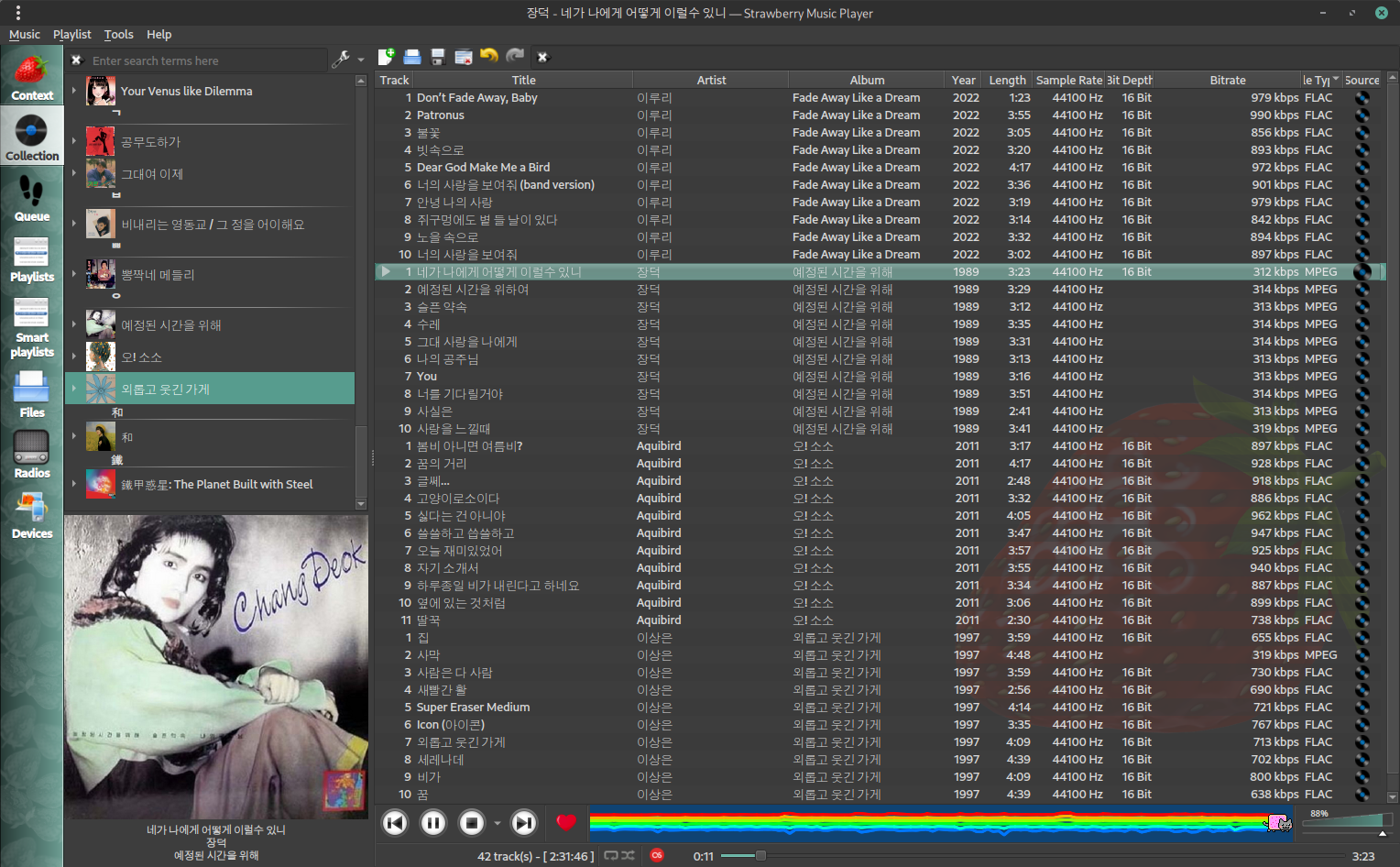Image resolution: width=1400 pixels, height=867 pixels.
Task: Seek in the rainbow moodbar
Action: (x=941, y=823)
